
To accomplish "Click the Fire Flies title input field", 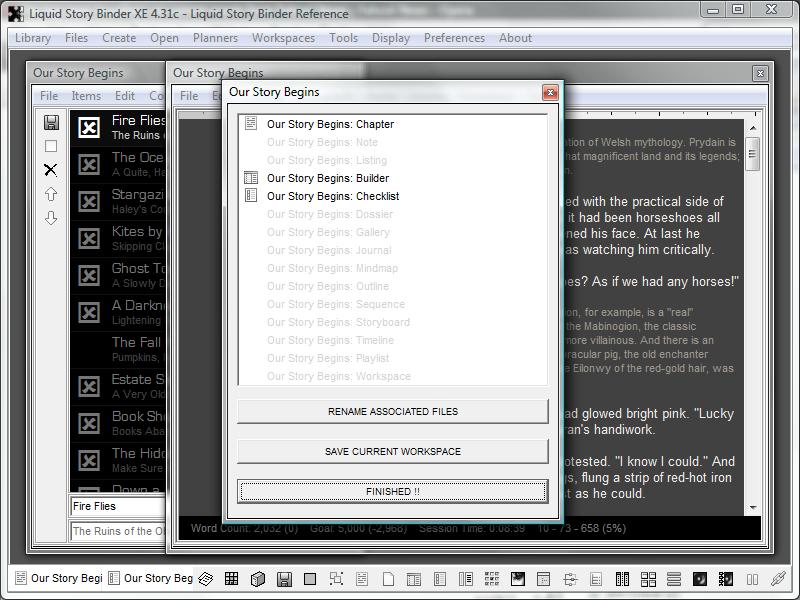I will tap(117, 506).
